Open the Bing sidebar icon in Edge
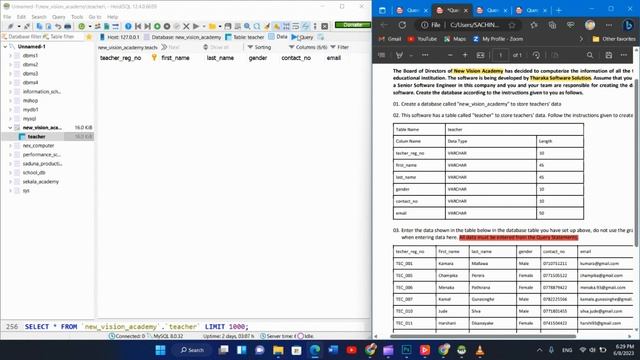The image size is (640, 360). [x=629, y=25]
